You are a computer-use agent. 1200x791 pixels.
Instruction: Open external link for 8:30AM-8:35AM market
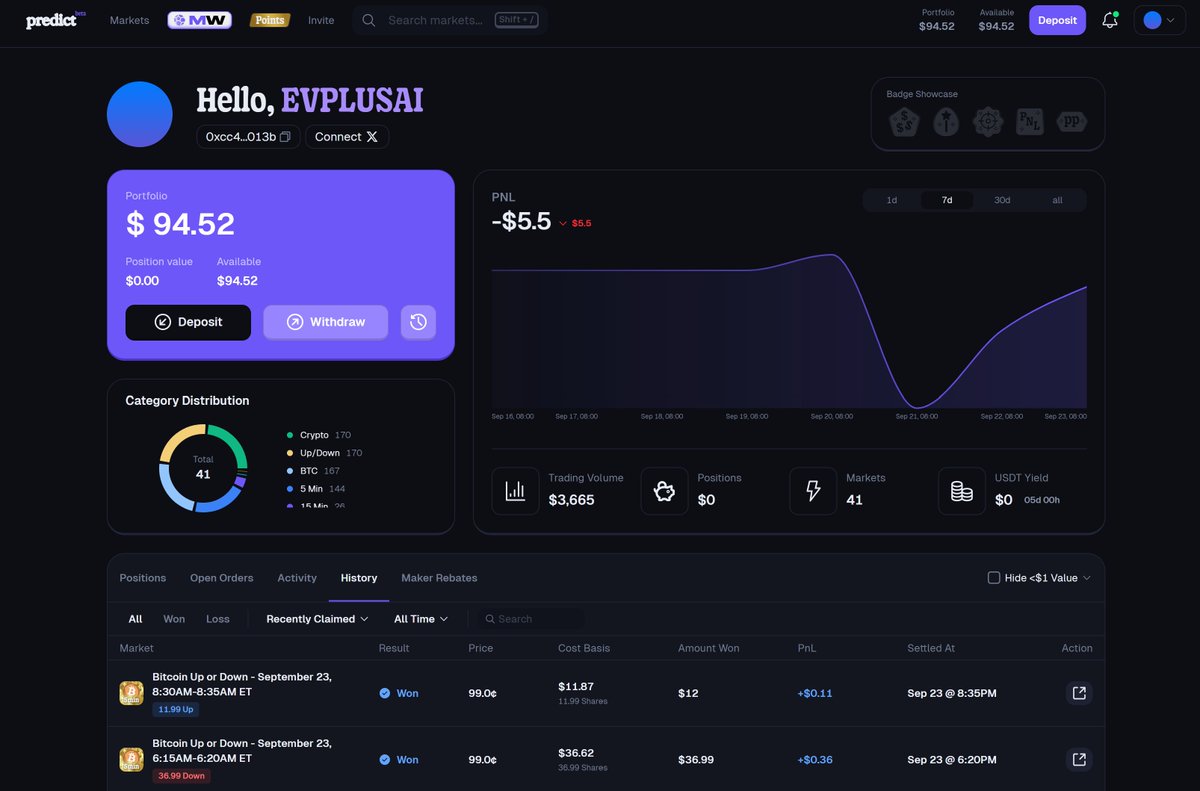[x=1079, y=693]
